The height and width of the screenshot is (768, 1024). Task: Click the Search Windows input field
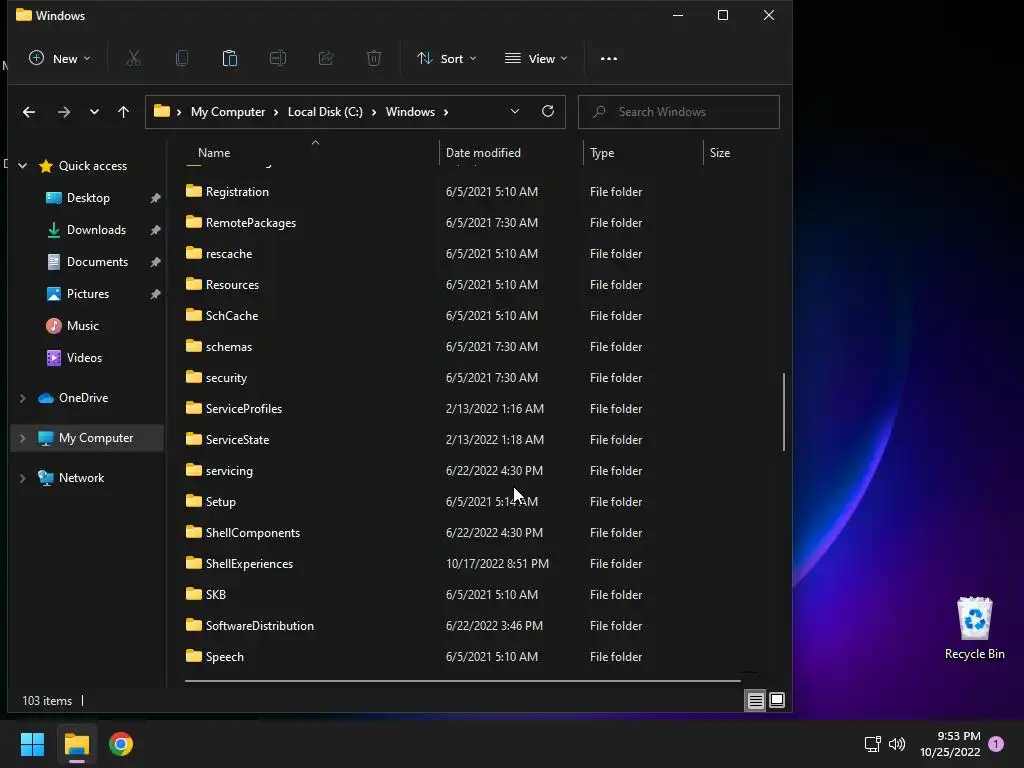(679, 112)
